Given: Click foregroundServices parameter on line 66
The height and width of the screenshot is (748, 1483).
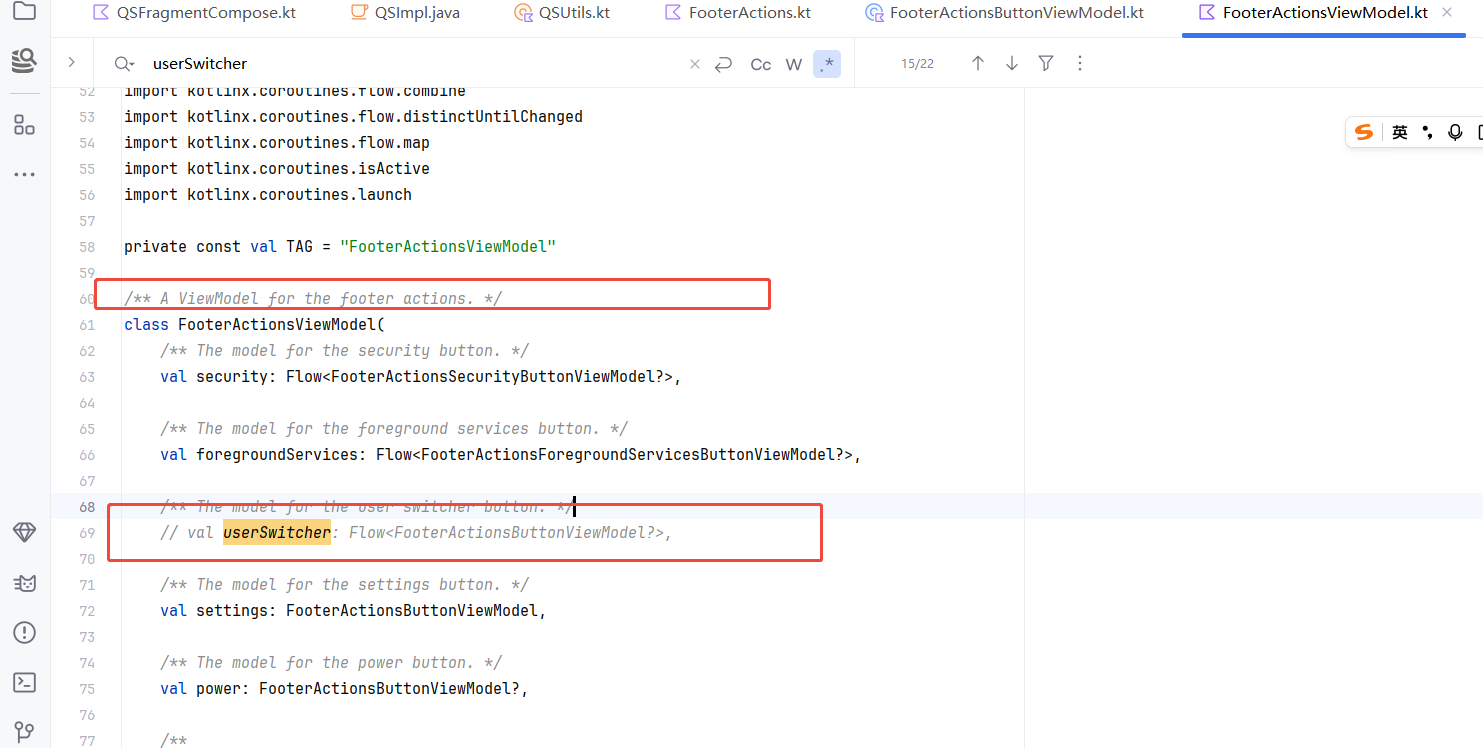Looking at the screenshot, I should pyautogui.click(x=277, y=455).
